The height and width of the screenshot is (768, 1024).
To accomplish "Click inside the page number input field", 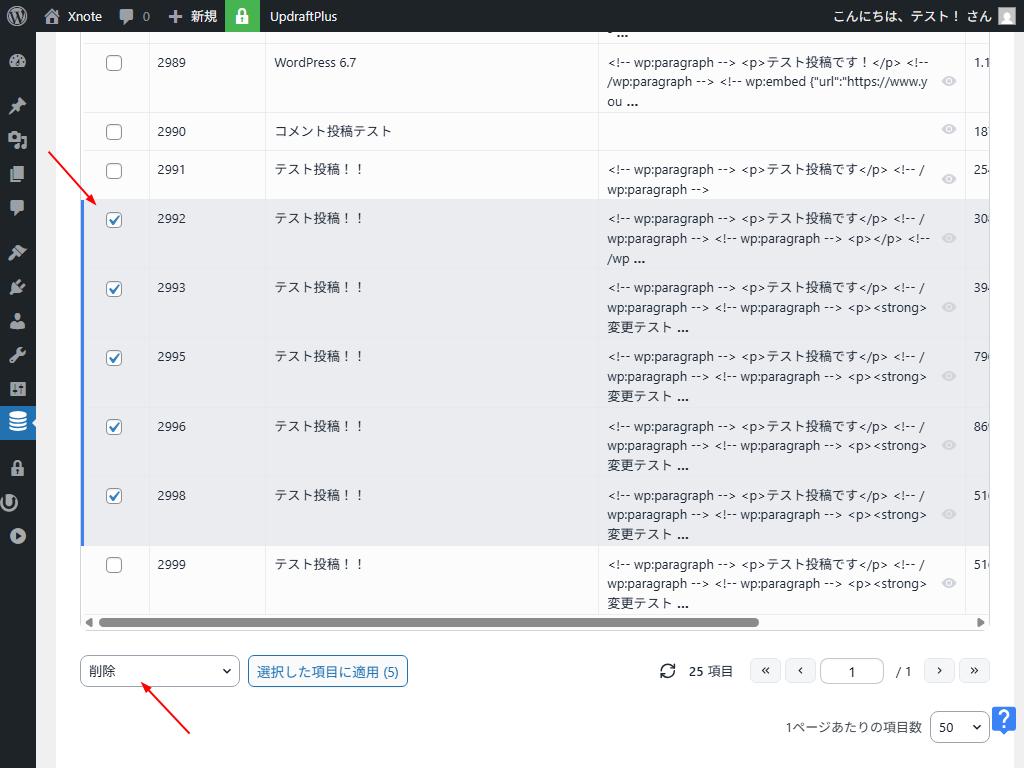I will (851, 671).
